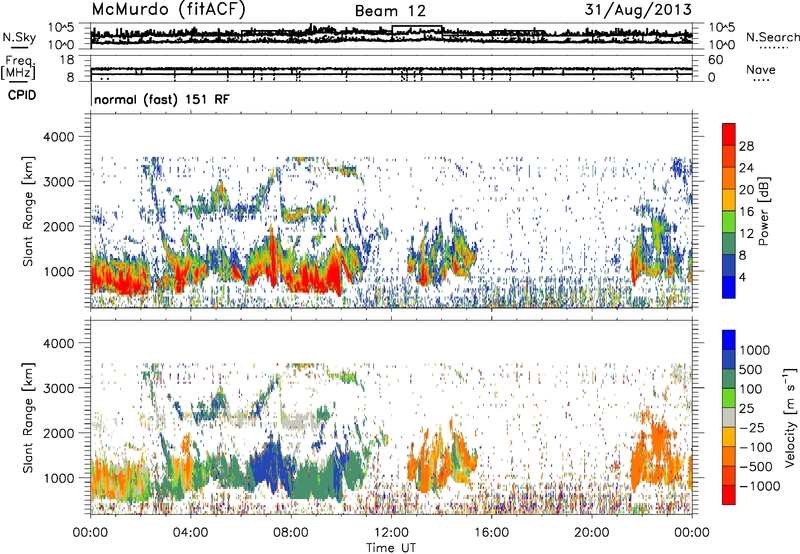Click the CPID label

click(22, 95)
